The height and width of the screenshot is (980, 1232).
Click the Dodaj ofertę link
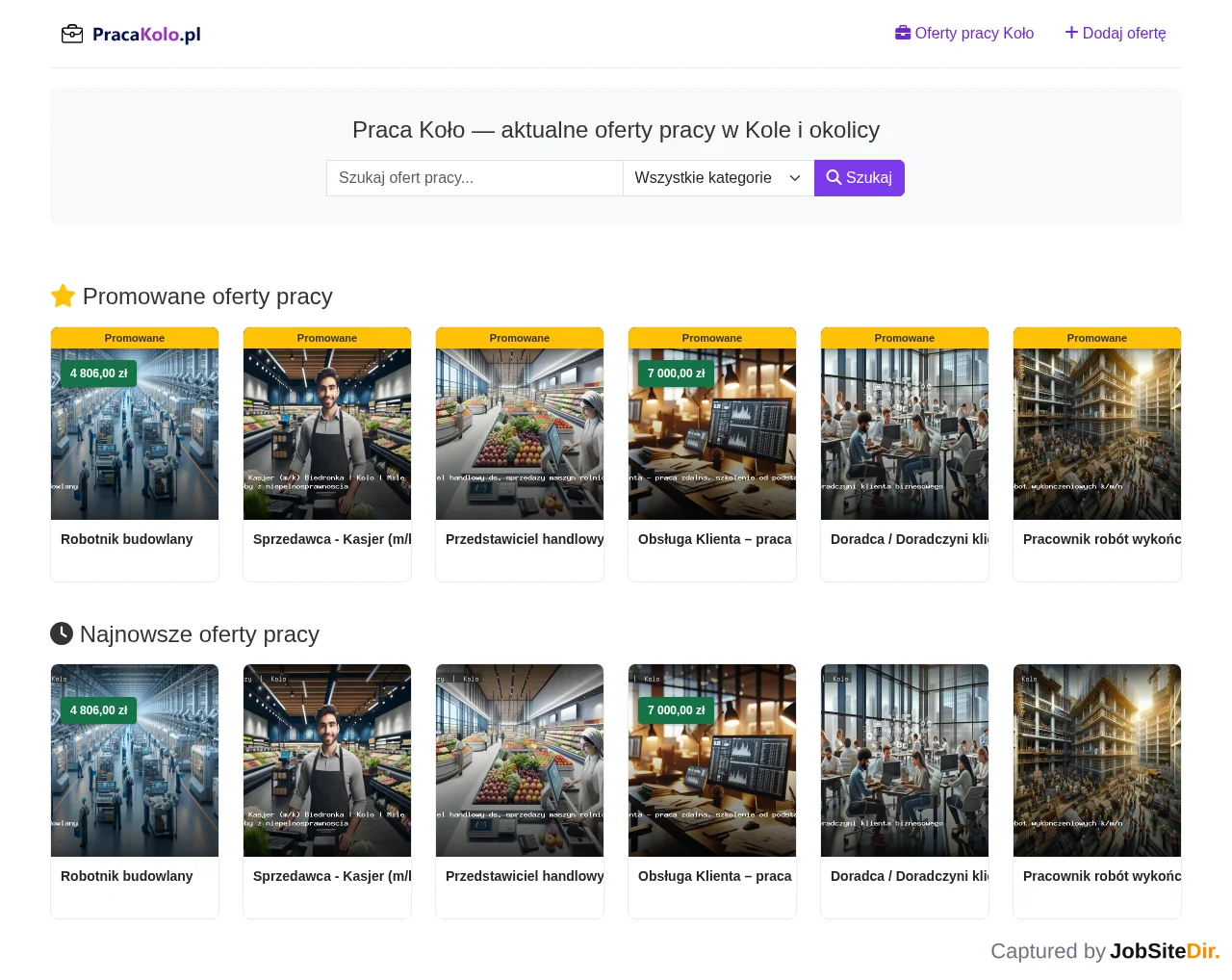[x=1116, y=34]
